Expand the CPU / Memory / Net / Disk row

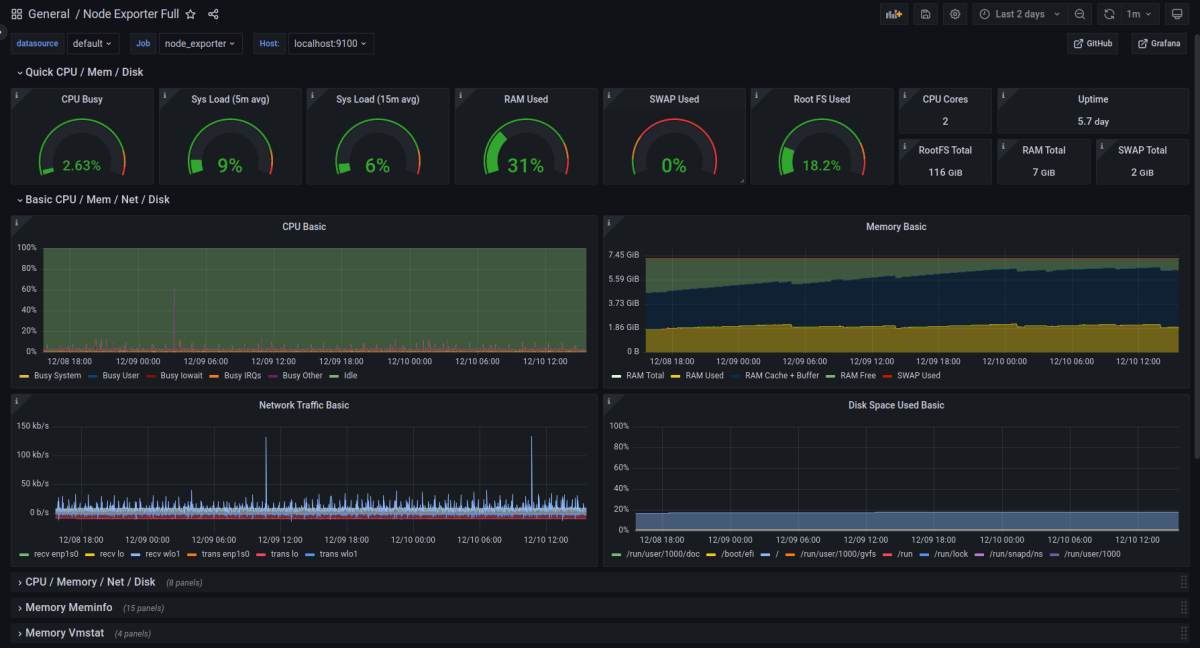(x=90, y=581)
